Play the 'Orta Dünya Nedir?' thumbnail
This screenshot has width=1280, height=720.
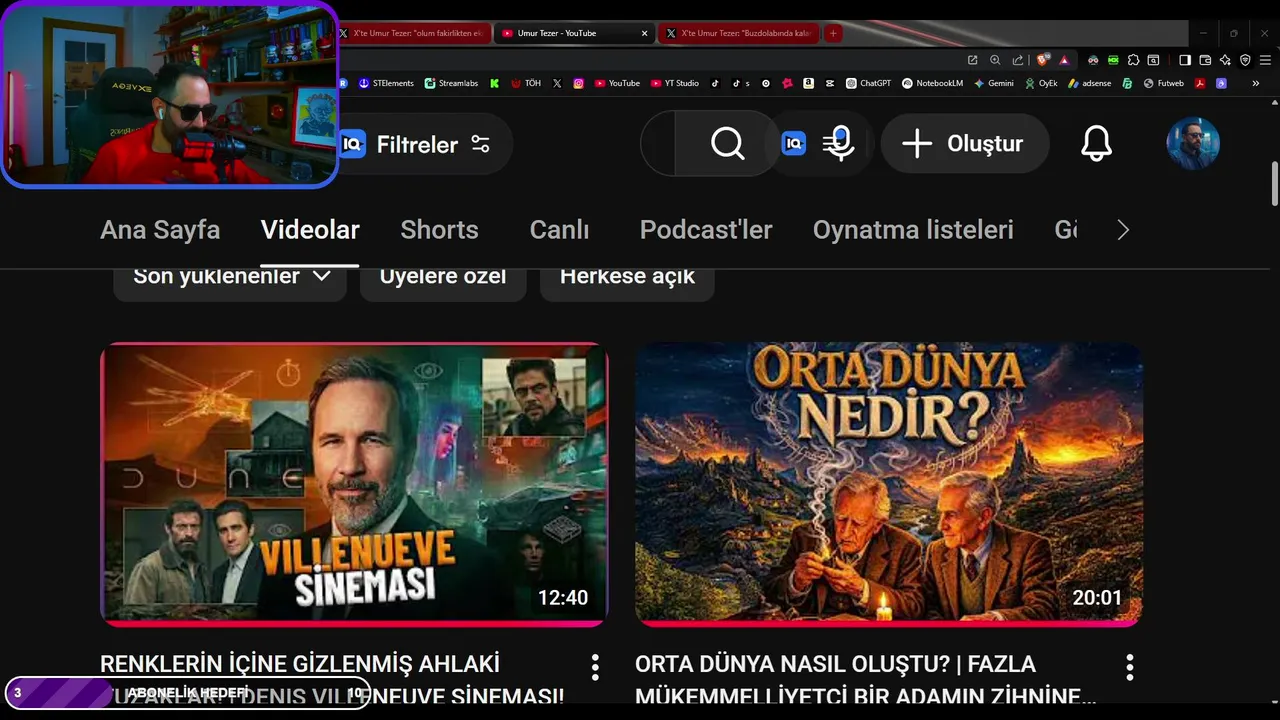tap(889, 485)
